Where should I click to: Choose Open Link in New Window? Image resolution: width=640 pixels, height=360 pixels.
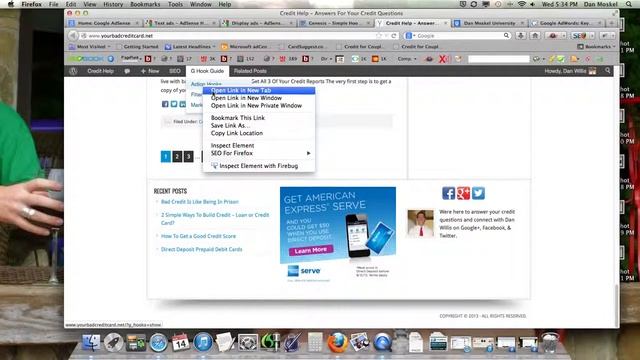[x=259, y=98]
